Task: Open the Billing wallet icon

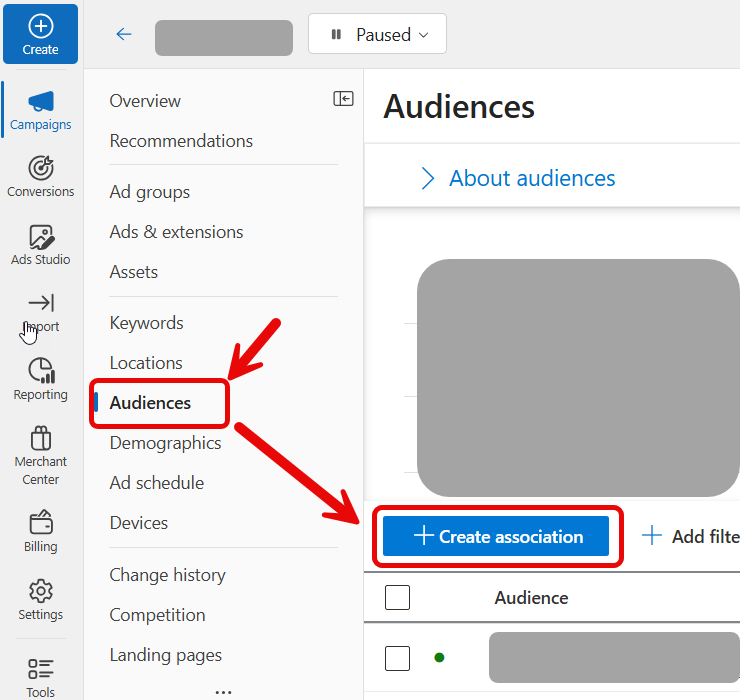Action: point(41,522)
